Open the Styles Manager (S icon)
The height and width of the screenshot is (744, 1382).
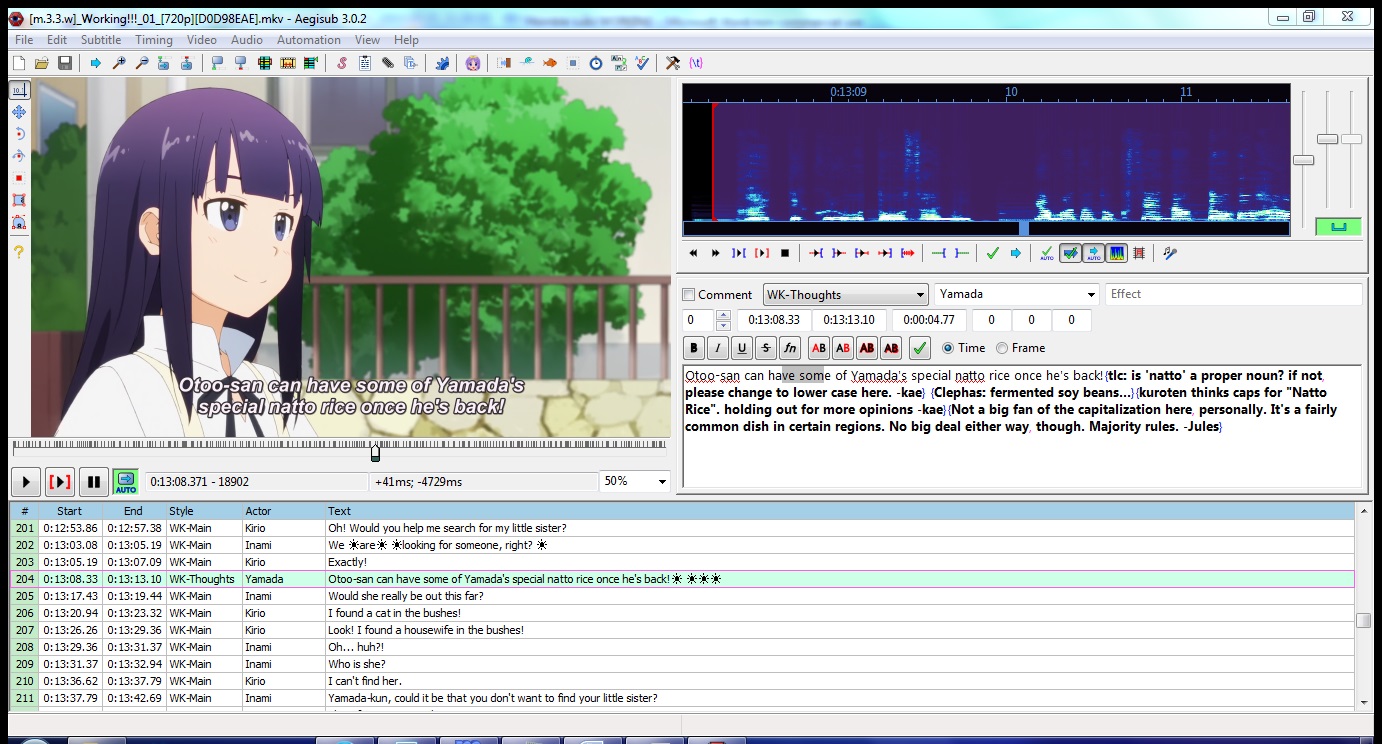pyautogui.click(x=342, y=63)
